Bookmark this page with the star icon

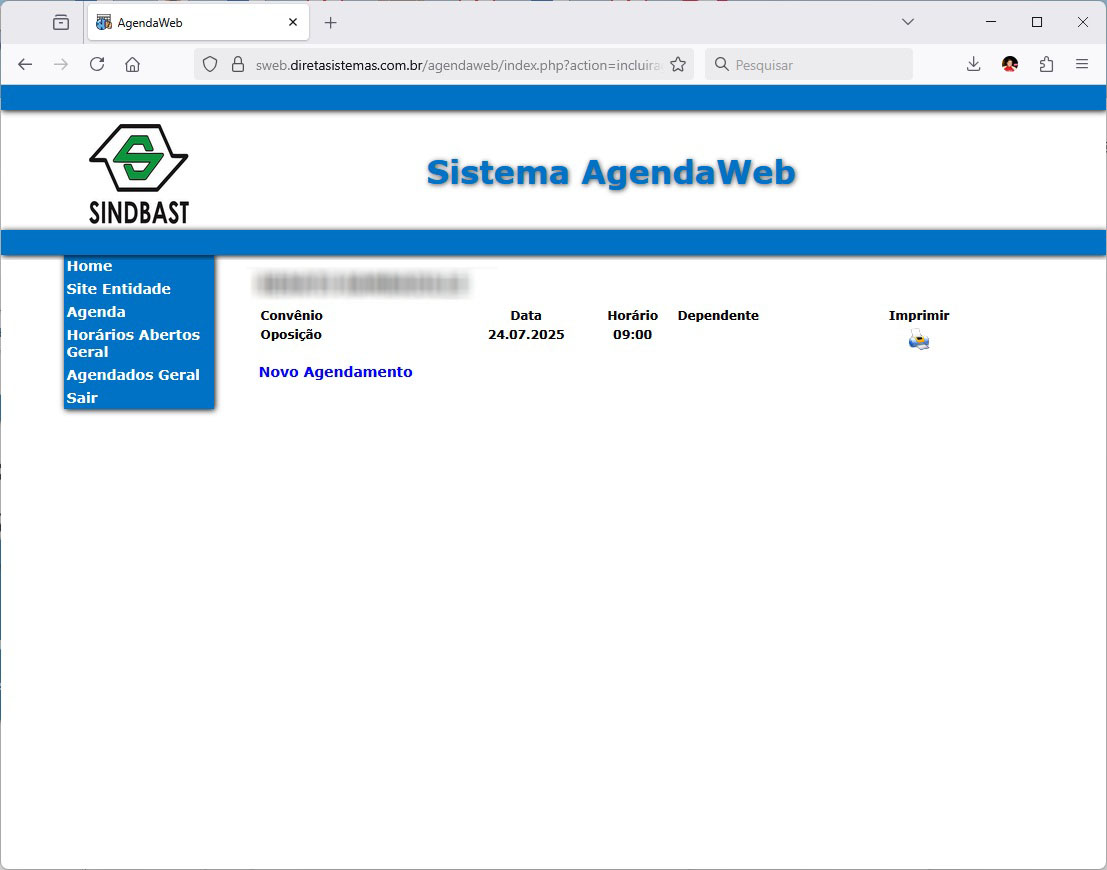(678, 64)
